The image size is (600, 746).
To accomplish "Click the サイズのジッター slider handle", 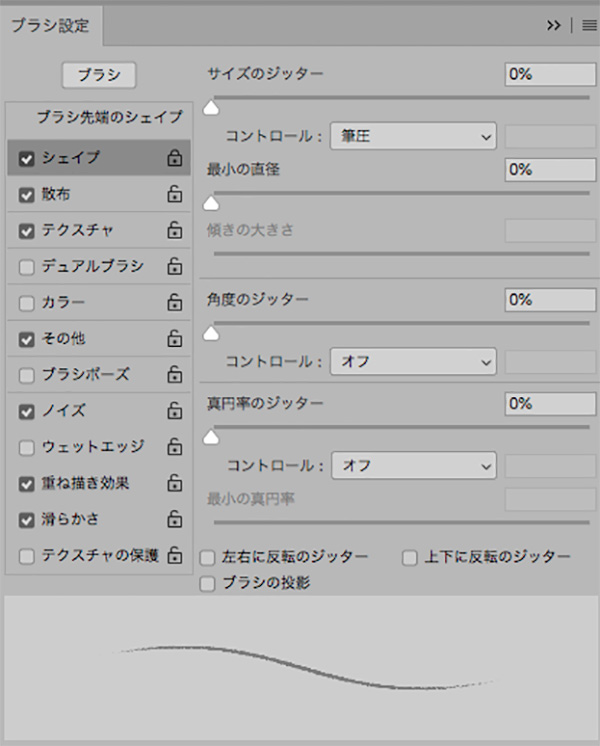I will 211,107.
